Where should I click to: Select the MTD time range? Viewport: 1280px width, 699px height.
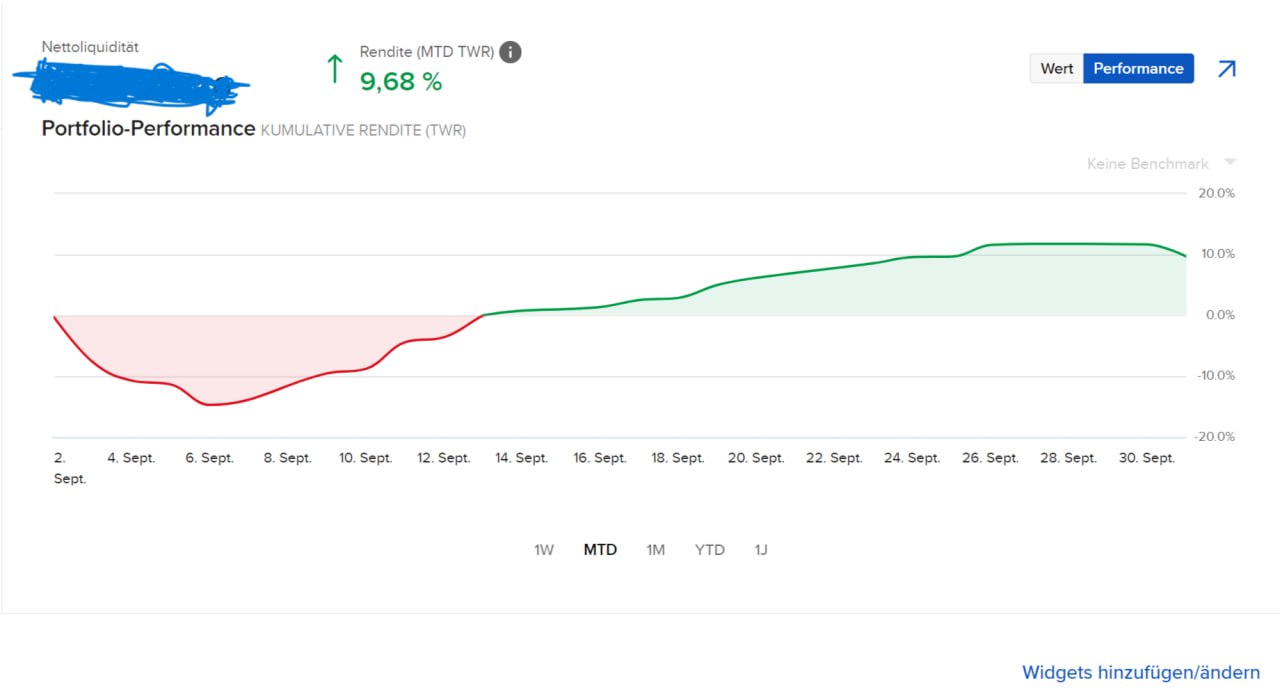[x=600, y=550]
